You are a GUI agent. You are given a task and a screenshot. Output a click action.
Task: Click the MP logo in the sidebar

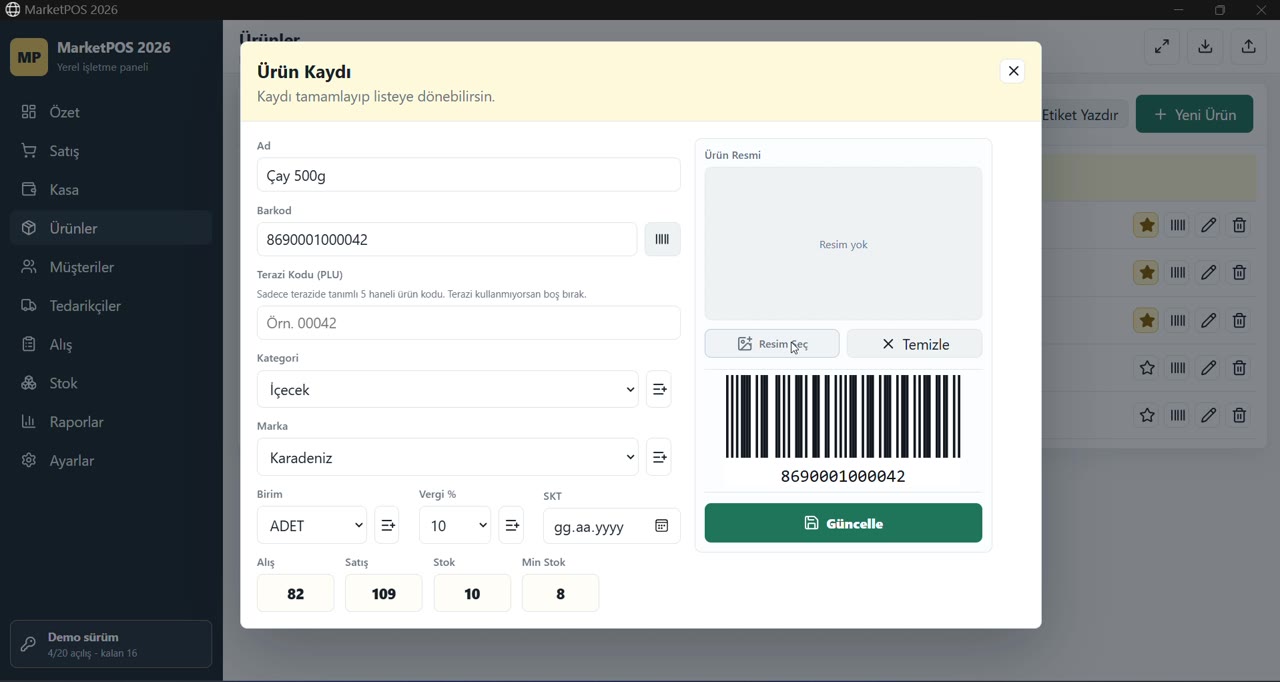pos(29,57)
